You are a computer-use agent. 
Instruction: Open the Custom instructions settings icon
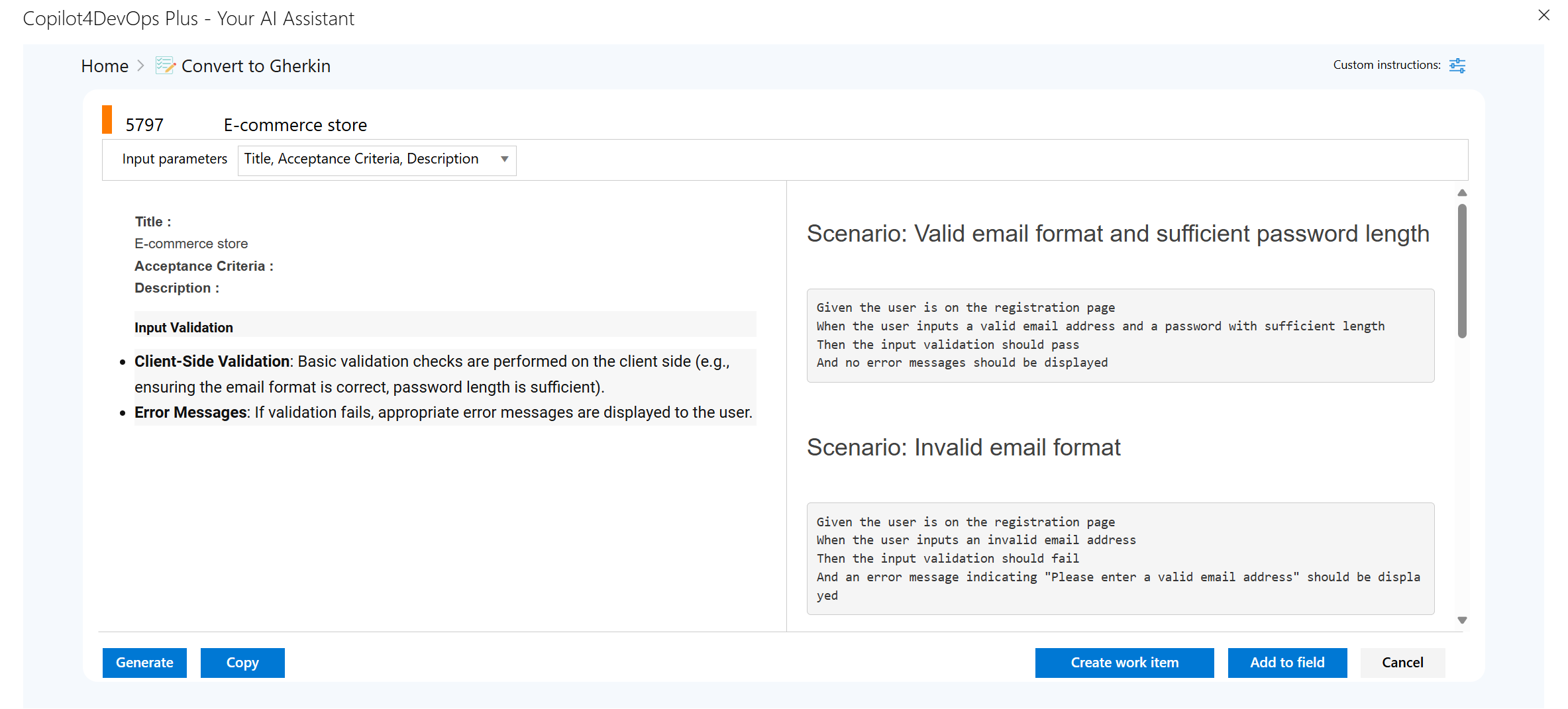(x=1457, y=66)
